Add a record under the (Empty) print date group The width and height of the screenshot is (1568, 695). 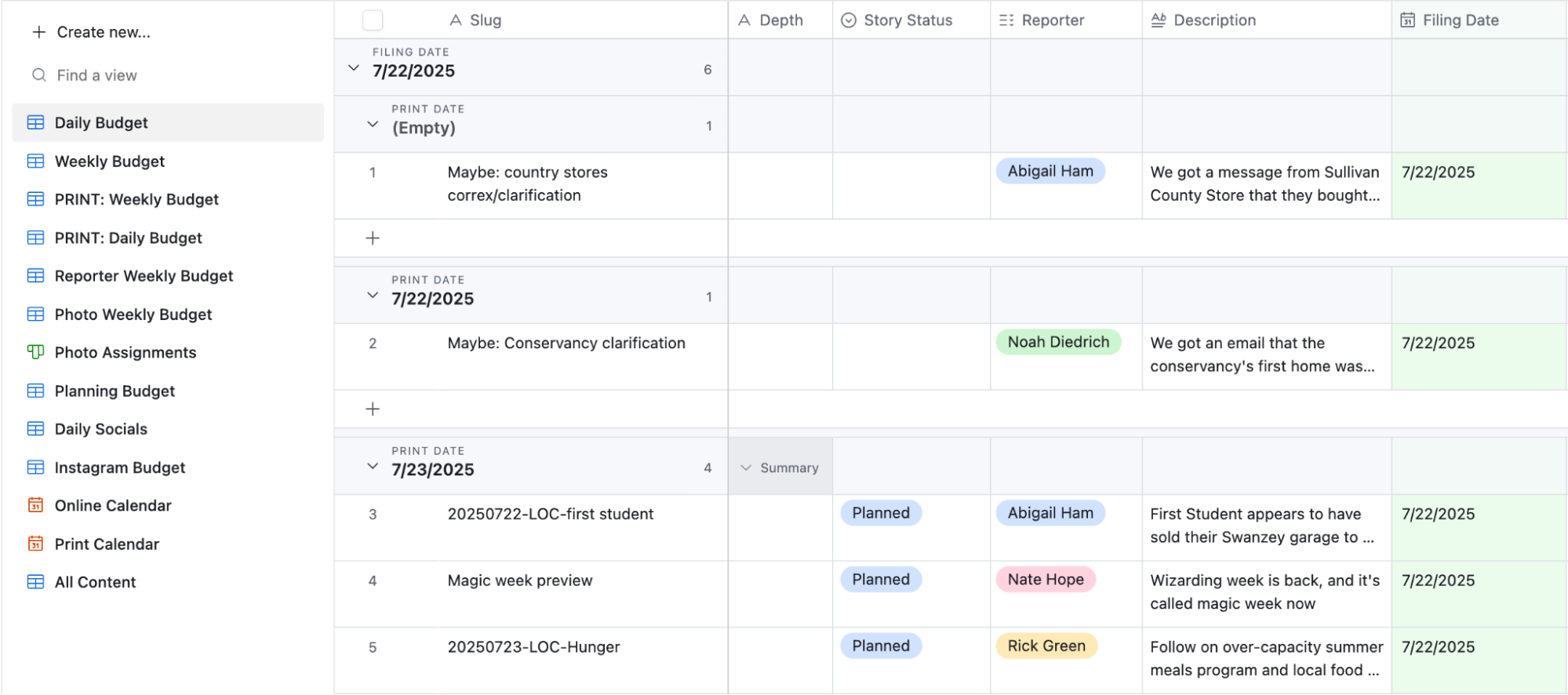click(373, 238)
